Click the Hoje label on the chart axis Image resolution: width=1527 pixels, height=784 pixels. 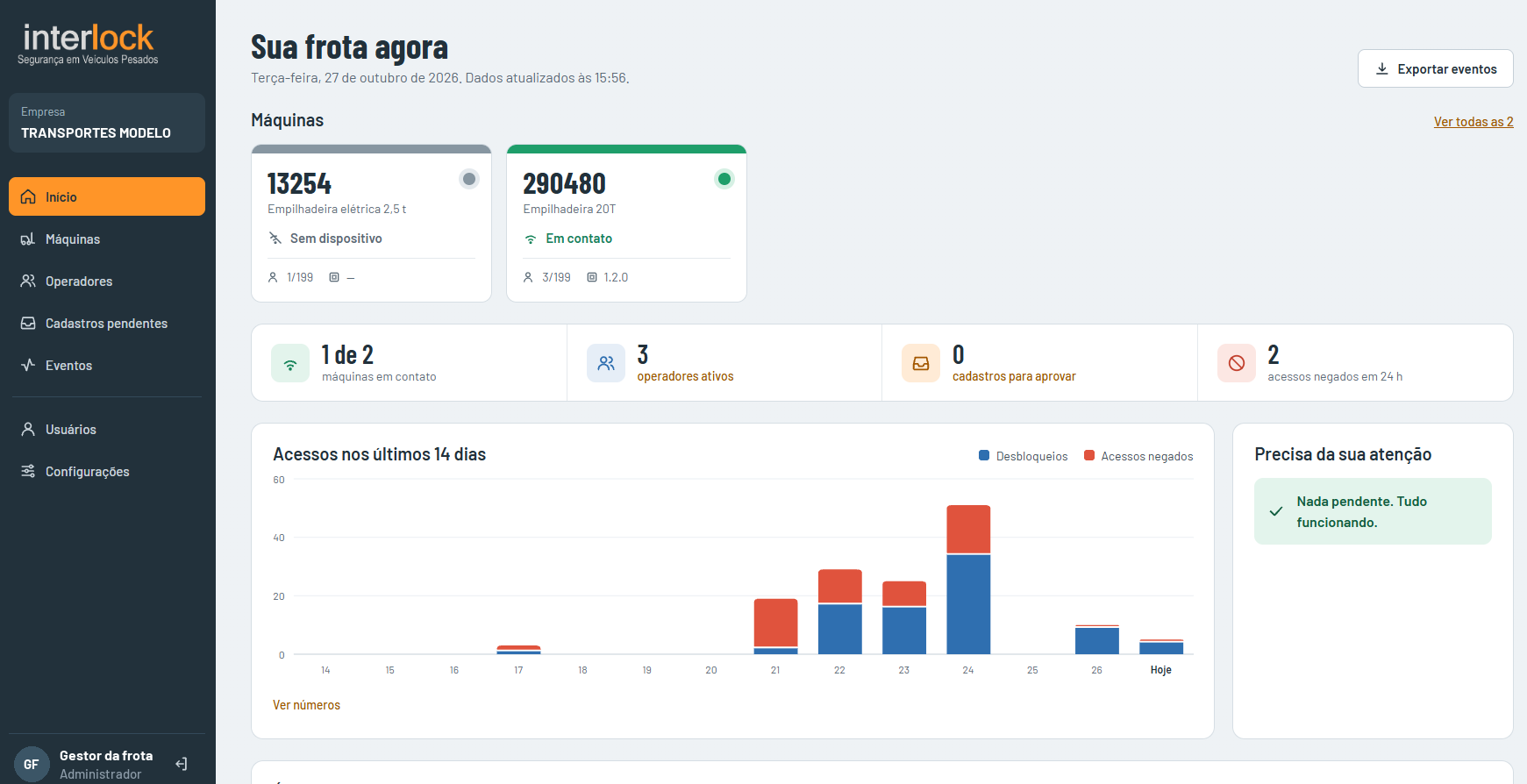pyautogui.click(x=1160, y=670)
